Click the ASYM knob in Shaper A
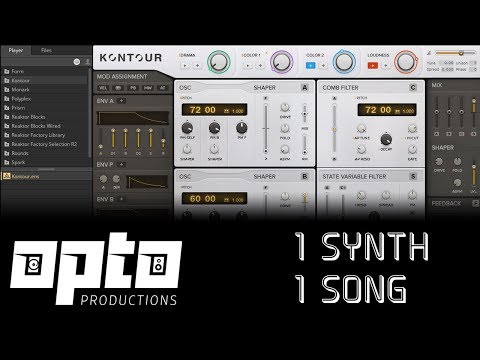480x360 pixels. coord(285,149)
